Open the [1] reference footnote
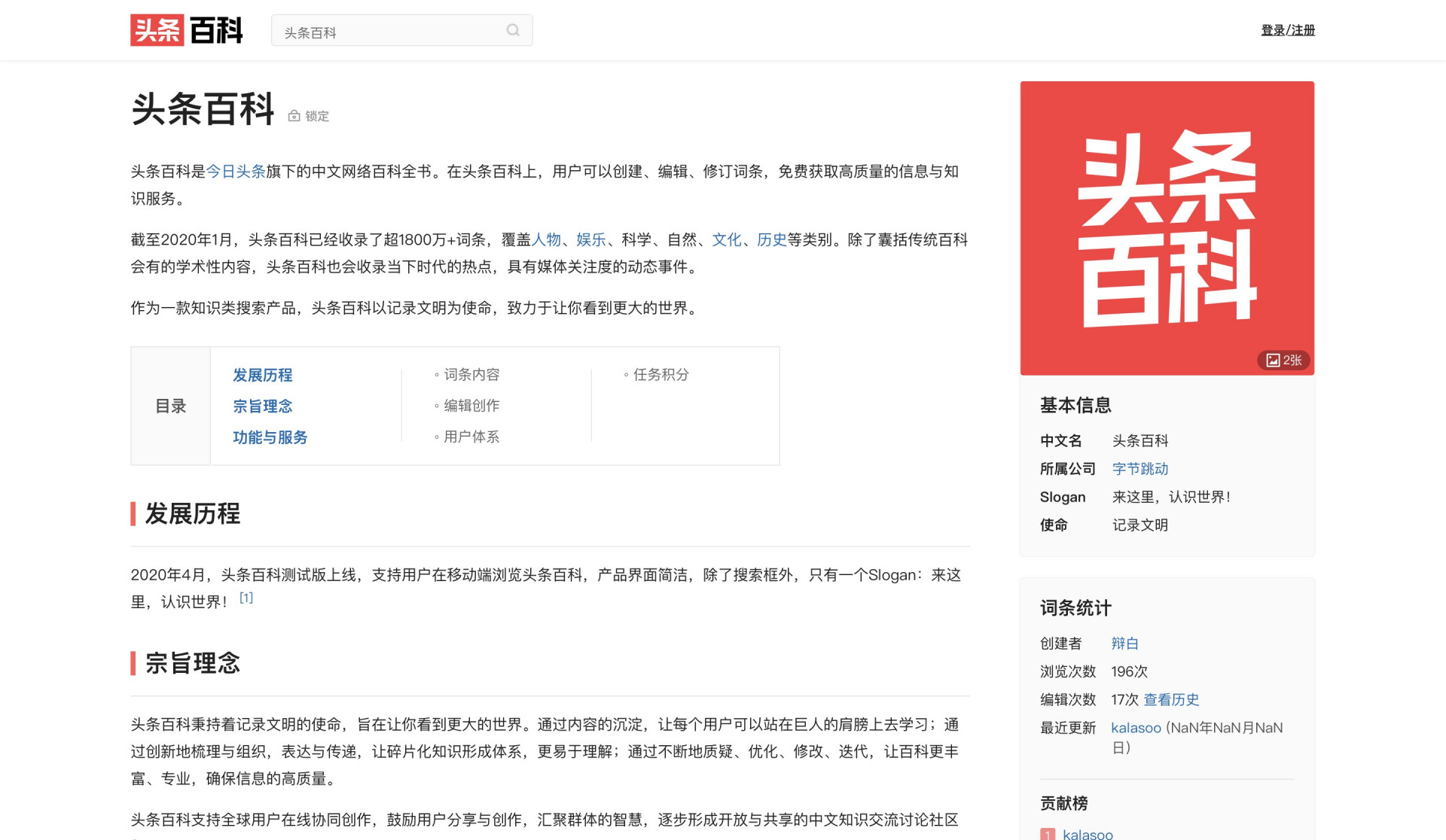 [246, 598]
